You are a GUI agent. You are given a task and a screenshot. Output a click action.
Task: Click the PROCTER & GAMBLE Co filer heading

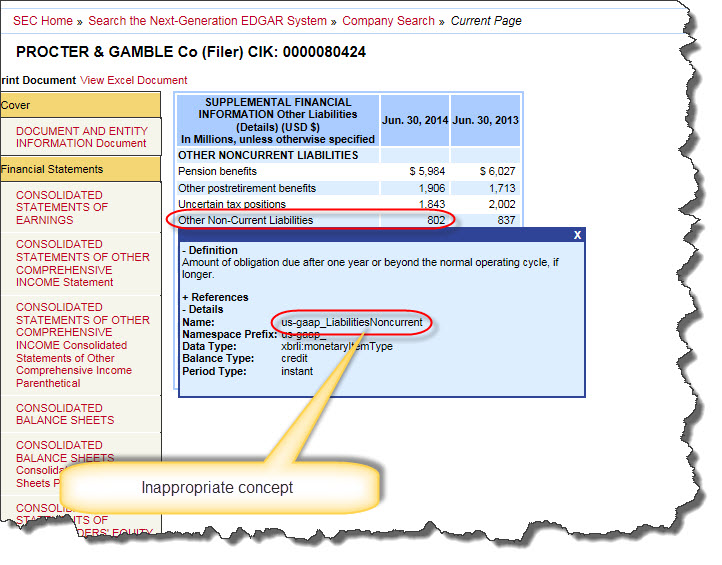191,52
